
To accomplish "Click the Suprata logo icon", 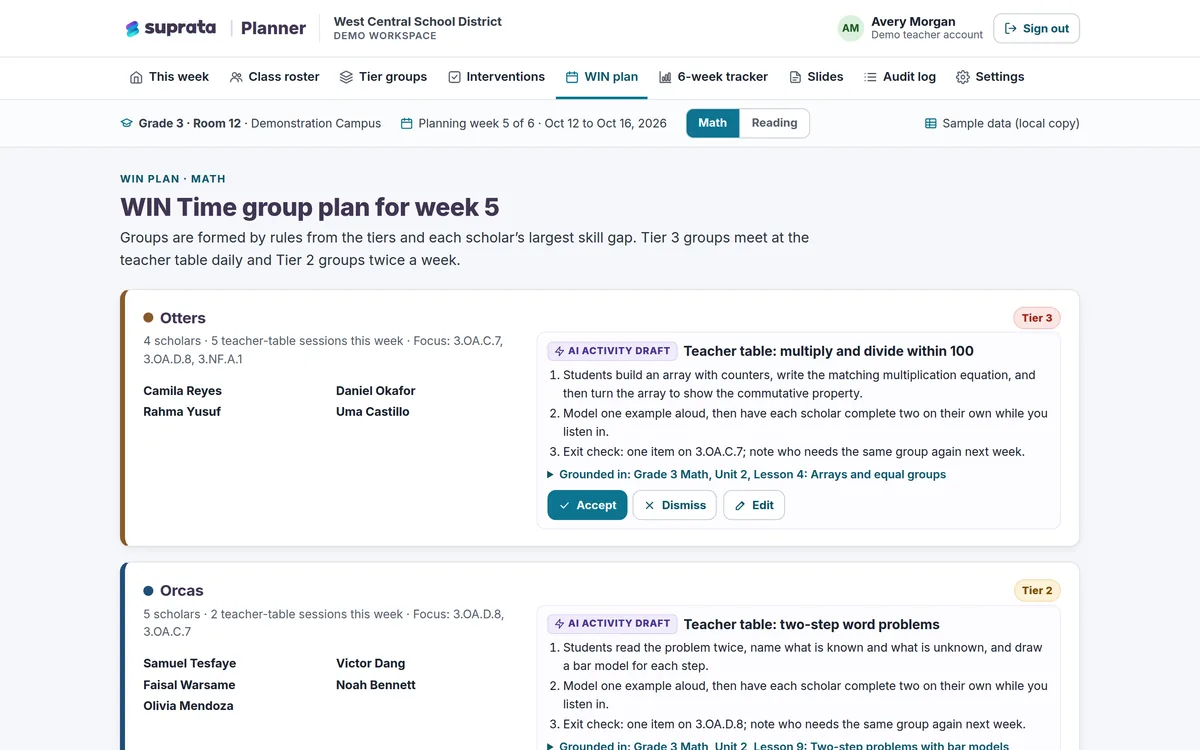I will point(132,29).
